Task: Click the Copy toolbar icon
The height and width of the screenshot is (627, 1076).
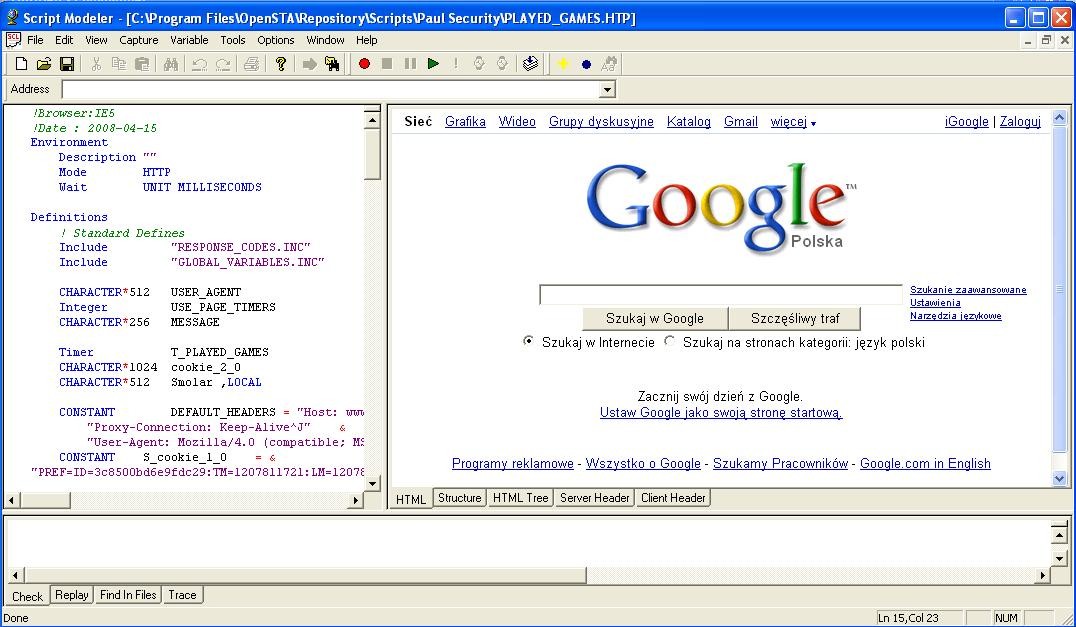Action: (x=119, y=64)
